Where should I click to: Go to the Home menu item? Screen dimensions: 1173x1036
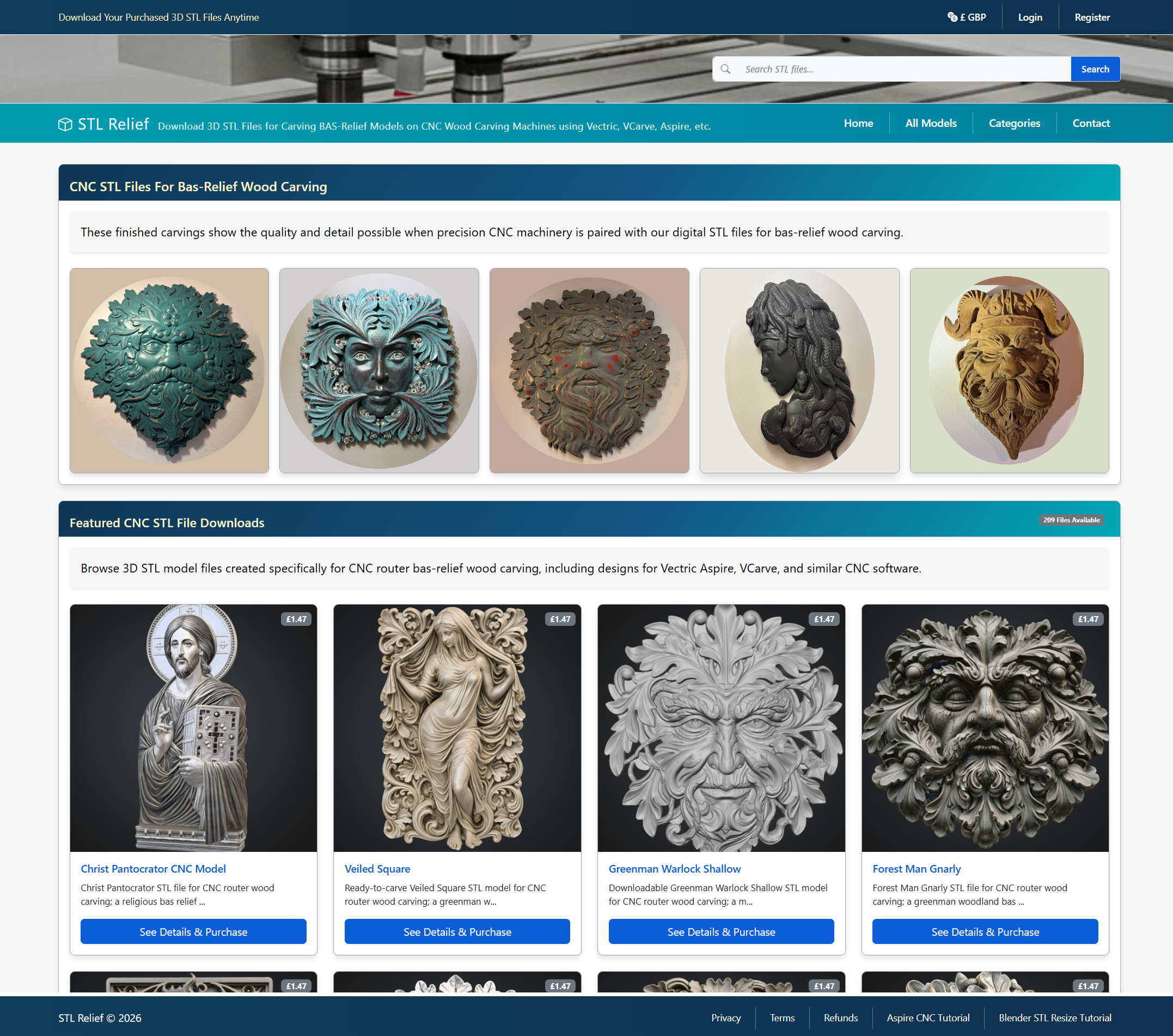[x=858, y=123]
